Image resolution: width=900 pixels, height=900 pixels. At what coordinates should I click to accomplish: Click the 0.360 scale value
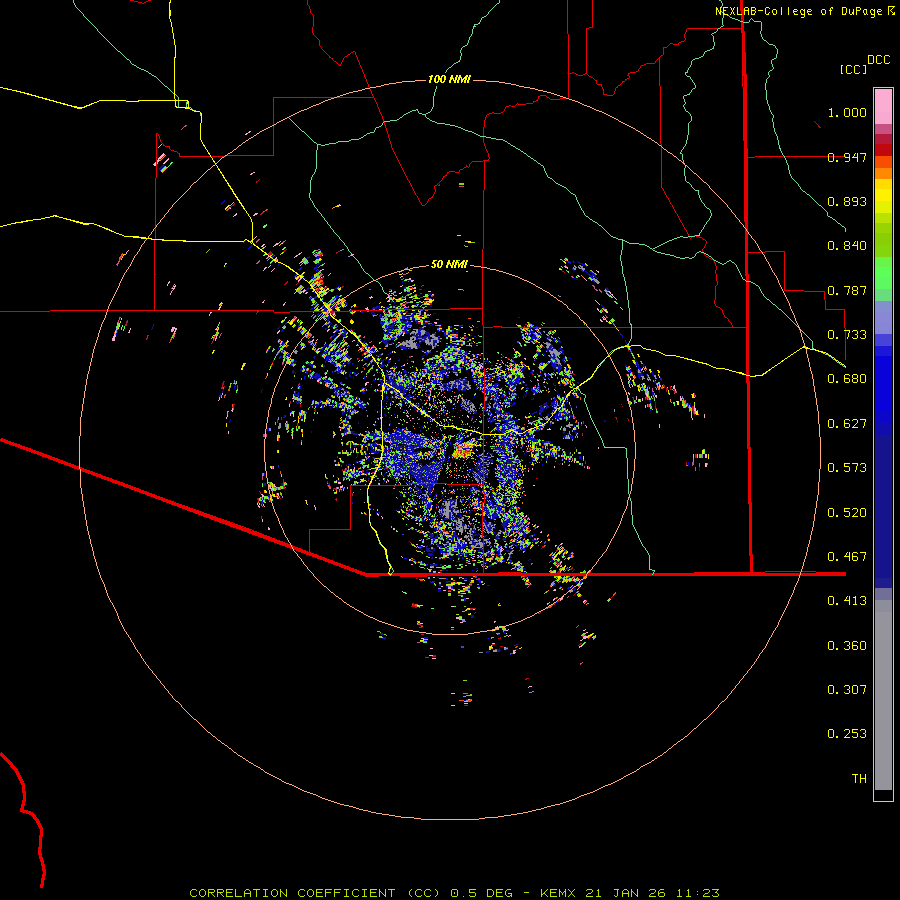pyautogui.click(x=847, y=646)
